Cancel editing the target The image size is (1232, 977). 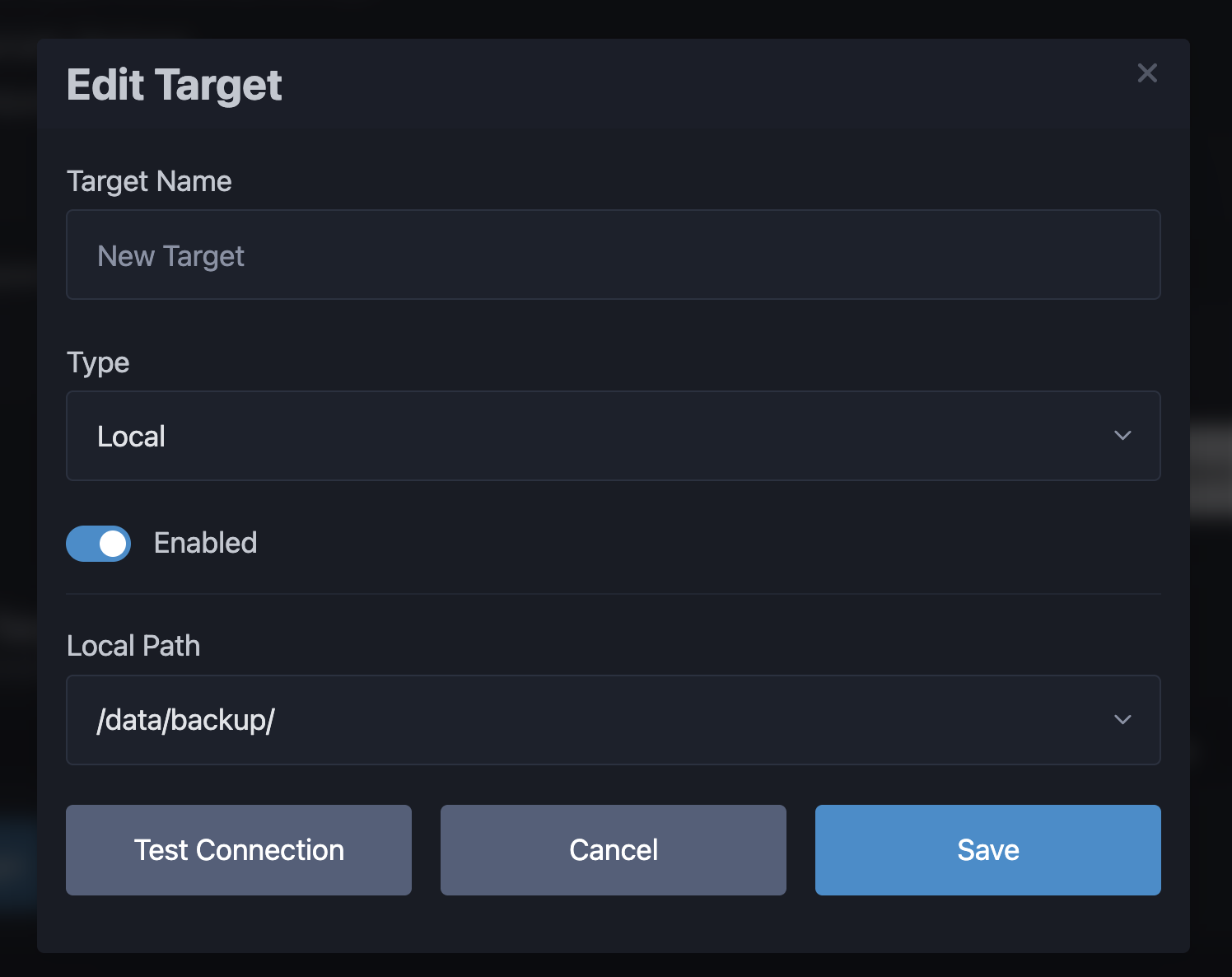coord(613,850)
